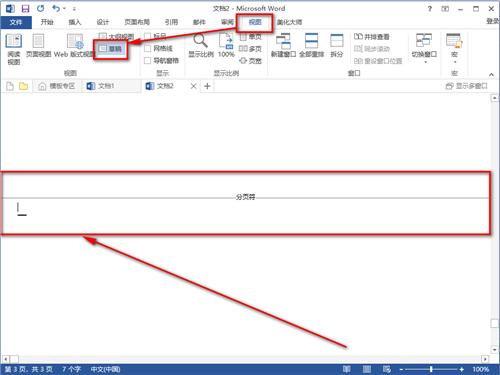Viewport: 500px width, 375px height.
Task: Select 大纲视图 Outline view
Action: tap(116, 36)
